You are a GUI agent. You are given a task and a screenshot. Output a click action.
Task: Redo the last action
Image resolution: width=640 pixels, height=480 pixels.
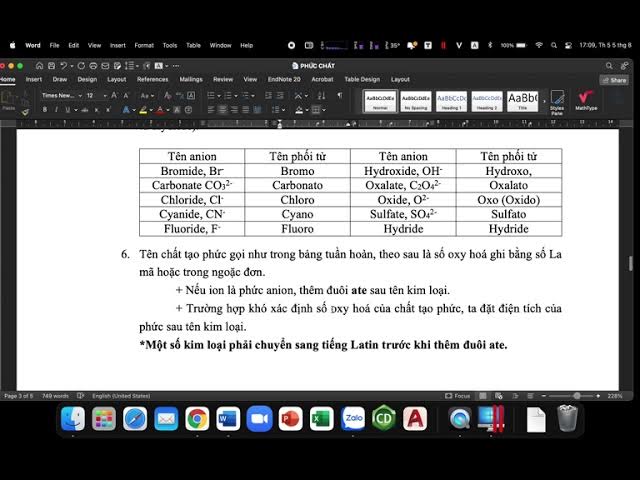[x=81, y=66]
